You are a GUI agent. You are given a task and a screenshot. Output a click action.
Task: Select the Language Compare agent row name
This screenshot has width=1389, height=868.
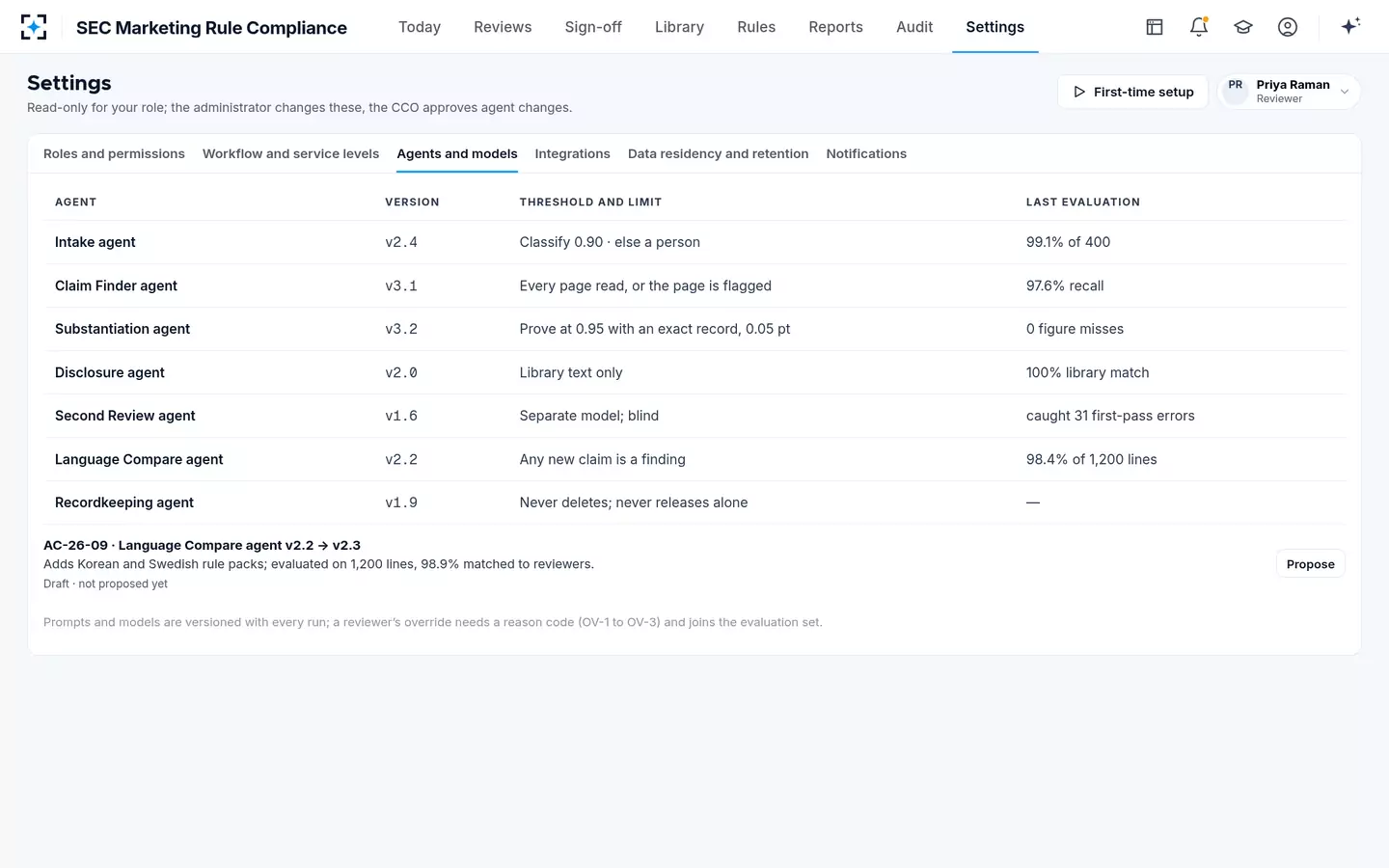[x=139, y=459]
